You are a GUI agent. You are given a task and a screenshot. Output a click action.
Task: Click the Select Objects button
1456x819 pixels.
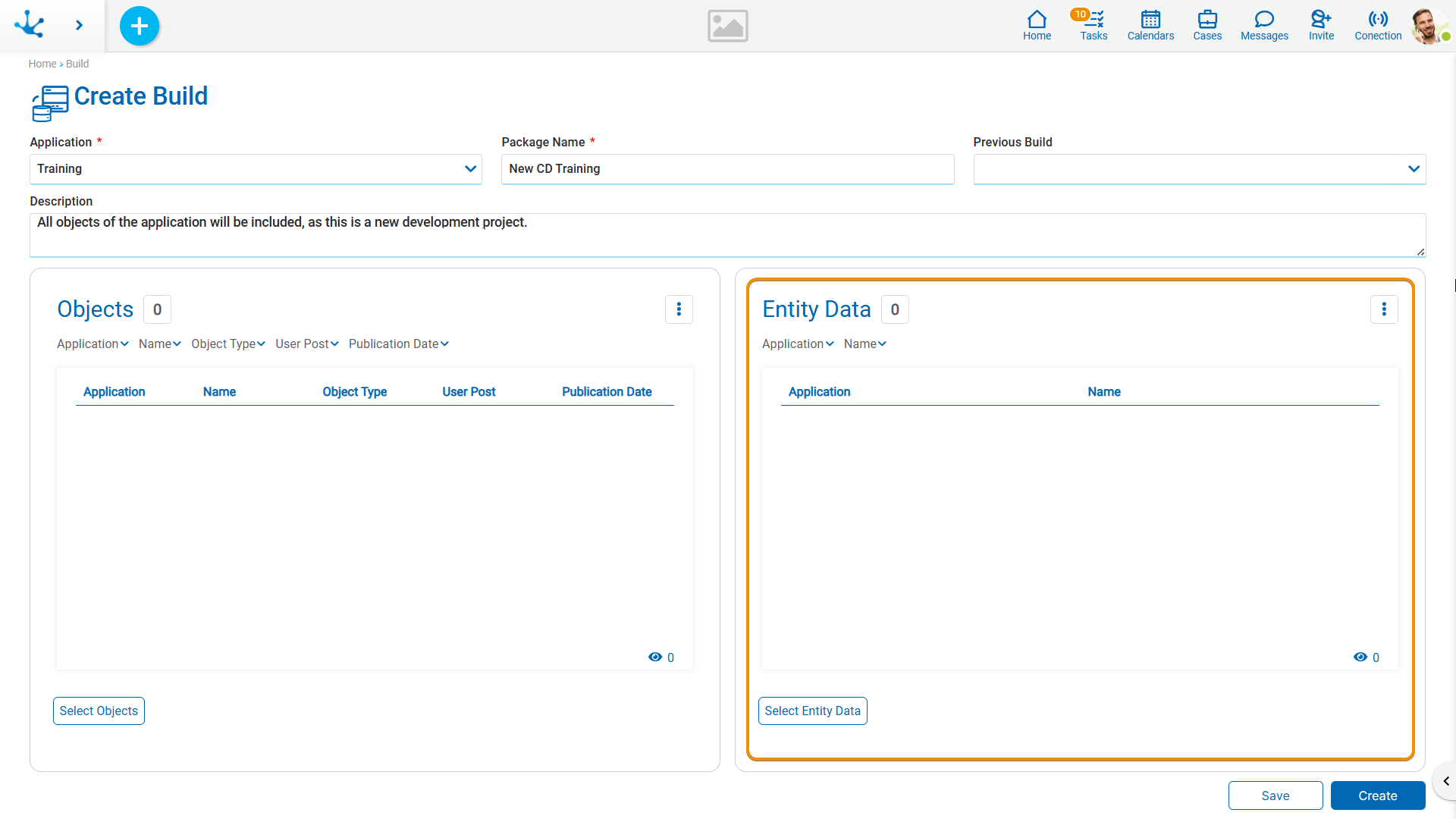[99, 711]
